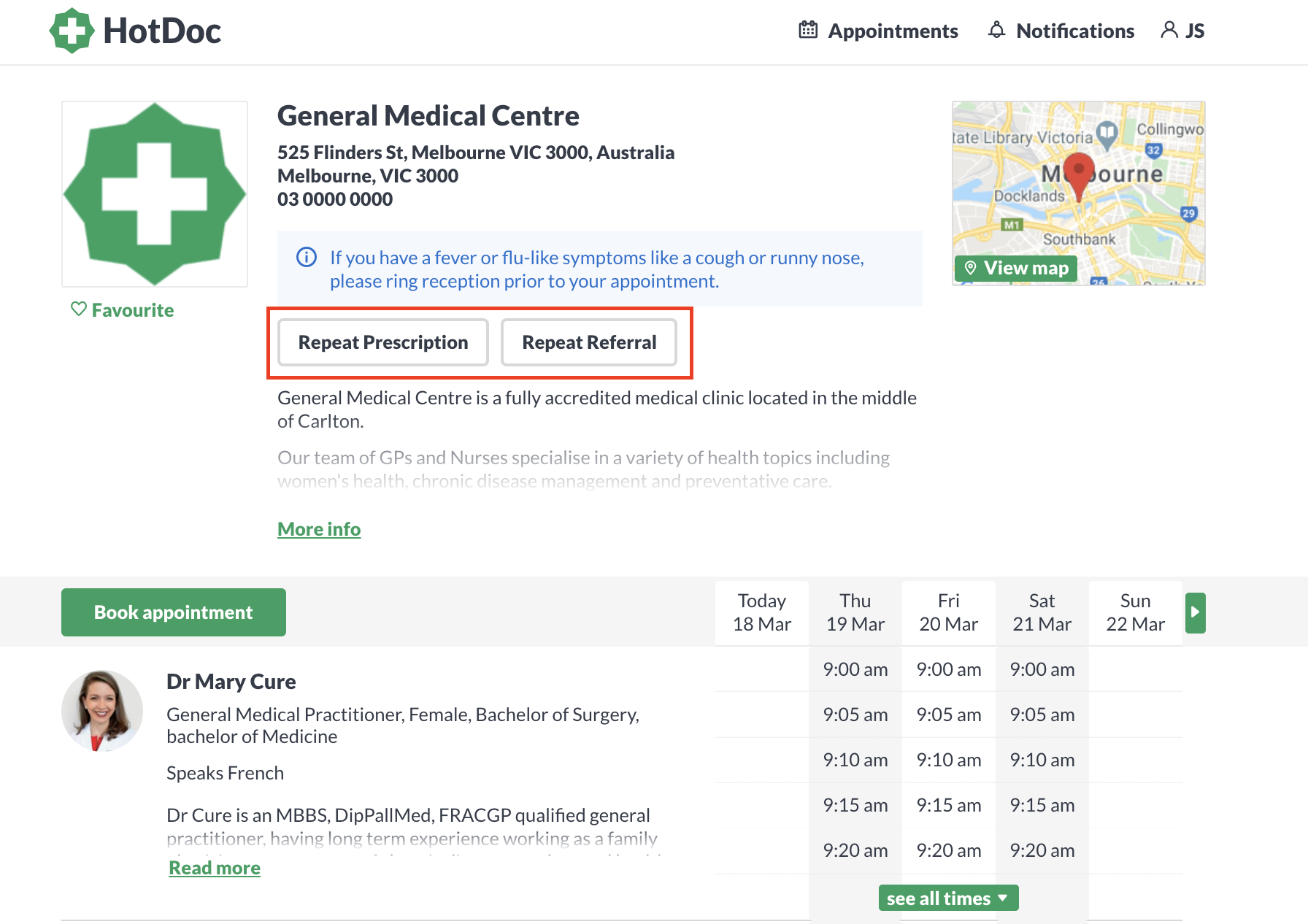
Task: Expand see all times dropdown
Action: pyautogui.click(x=948, y=898)
